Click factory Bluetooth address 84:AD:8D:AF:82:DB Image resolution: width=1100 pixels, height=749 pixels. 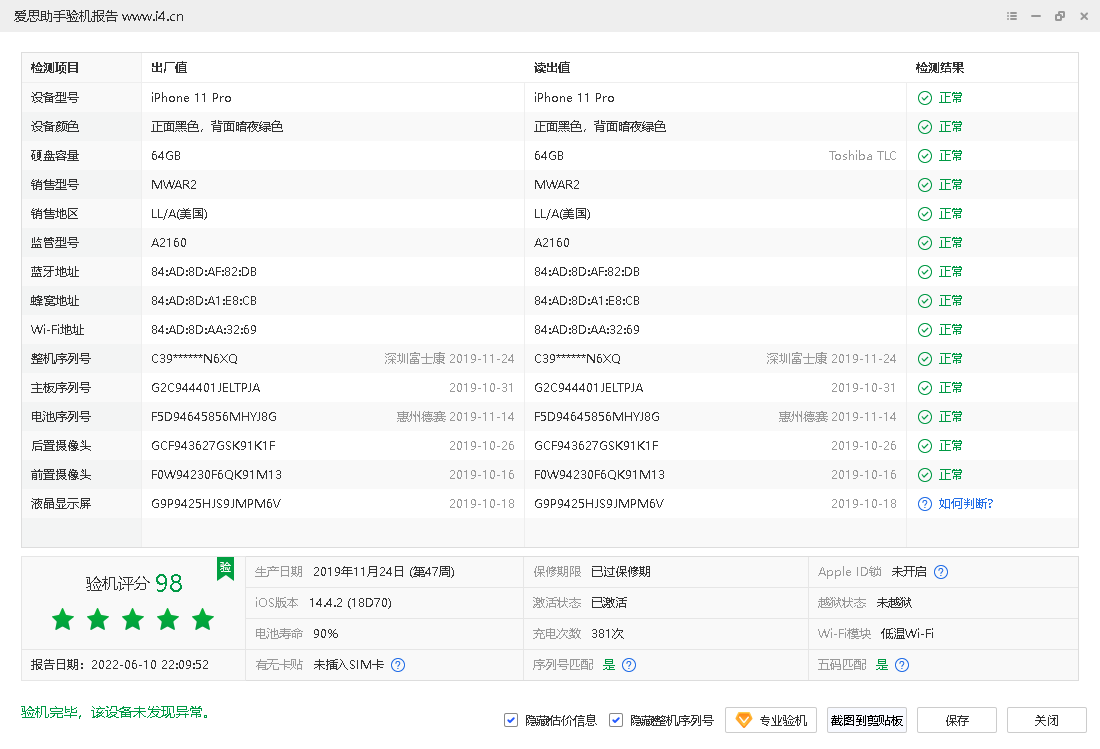(x=204, y=271)
